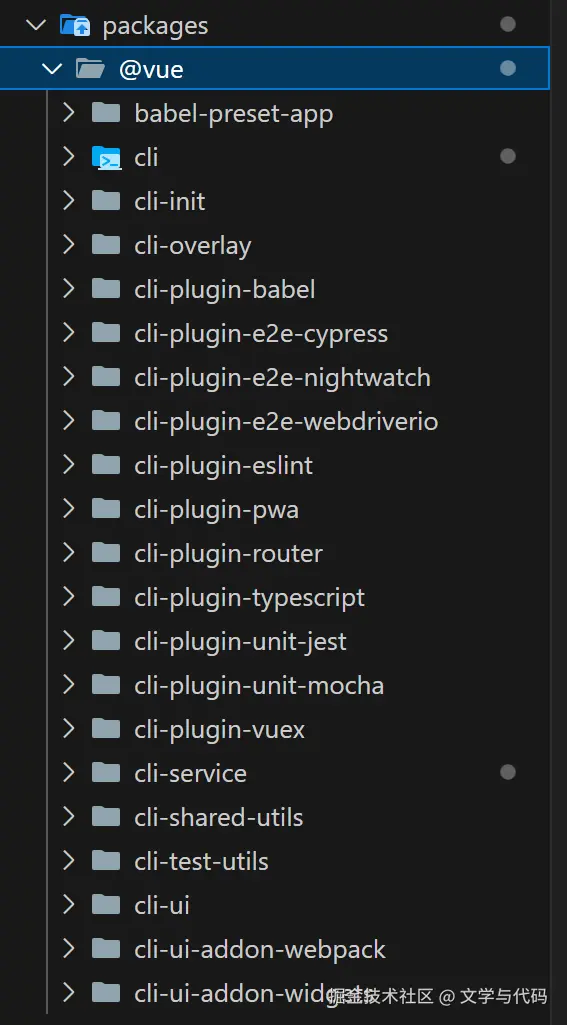Click the babel-preset-app folder icon

[x=106, y=113]
